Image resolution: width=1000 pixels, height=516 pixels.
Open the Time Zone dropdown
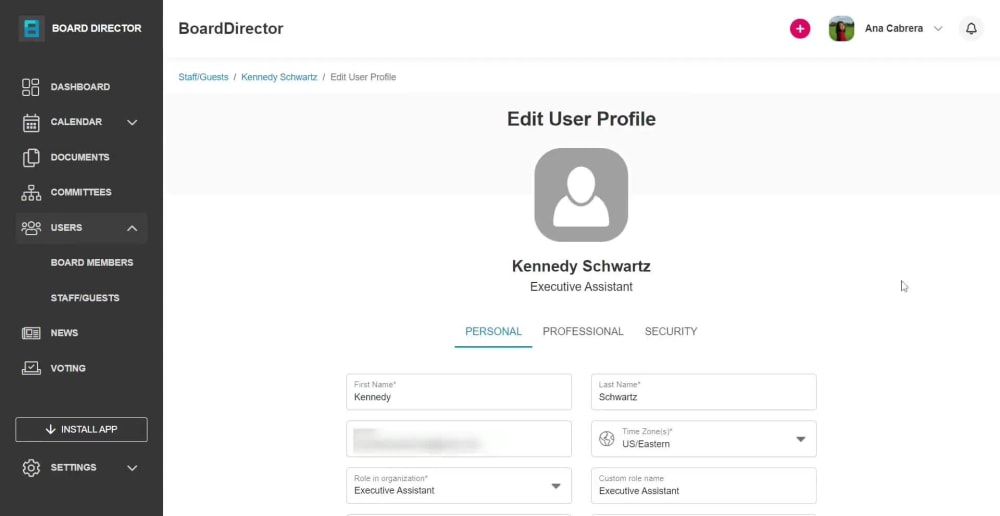703,439
